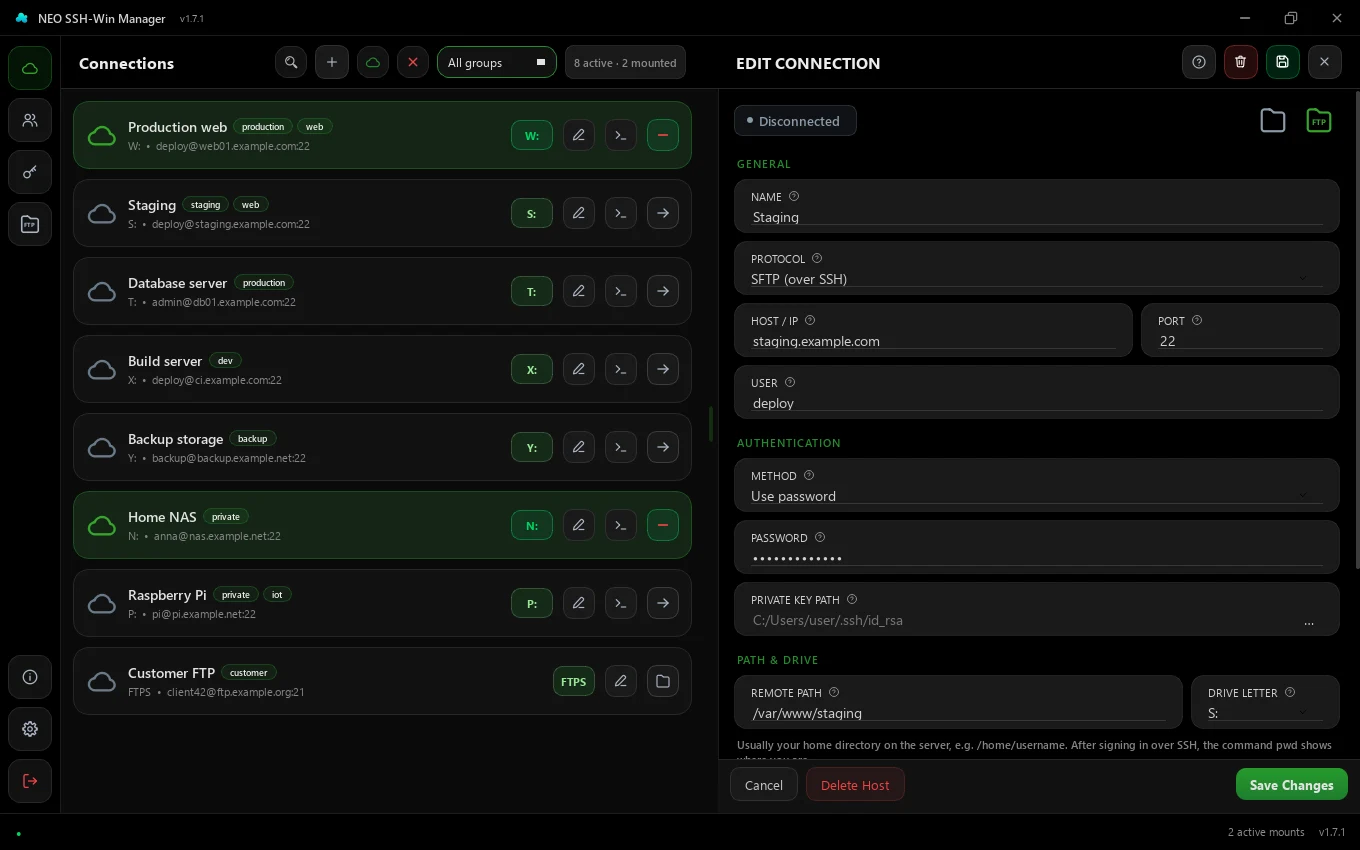Screen dimensions: 1360x850
Task: Open the FTP folder sidebar icon
Action: tap(30, 225)
